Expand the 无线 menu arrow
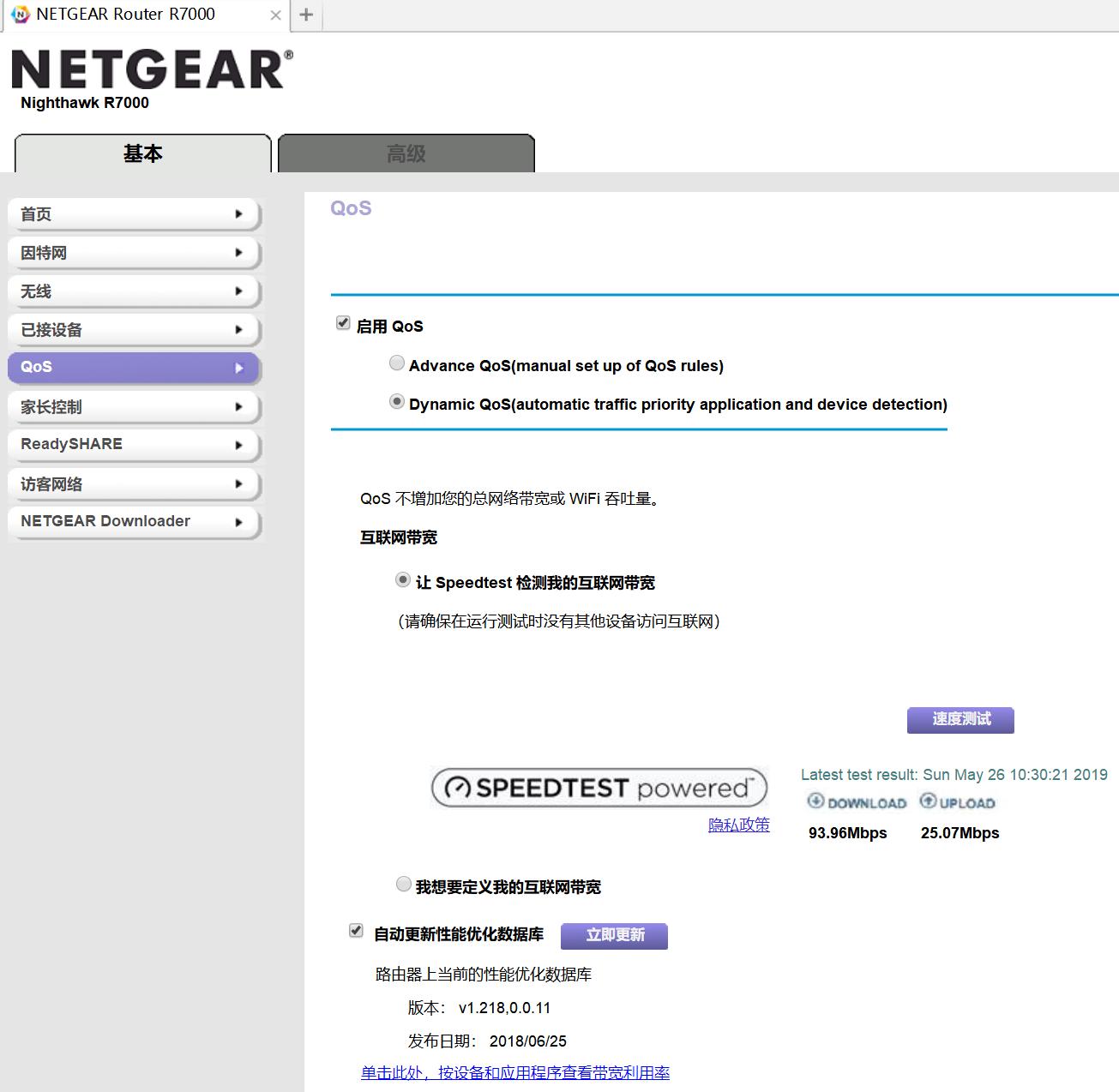The image size is (1119, 1092). click(239, 291)
